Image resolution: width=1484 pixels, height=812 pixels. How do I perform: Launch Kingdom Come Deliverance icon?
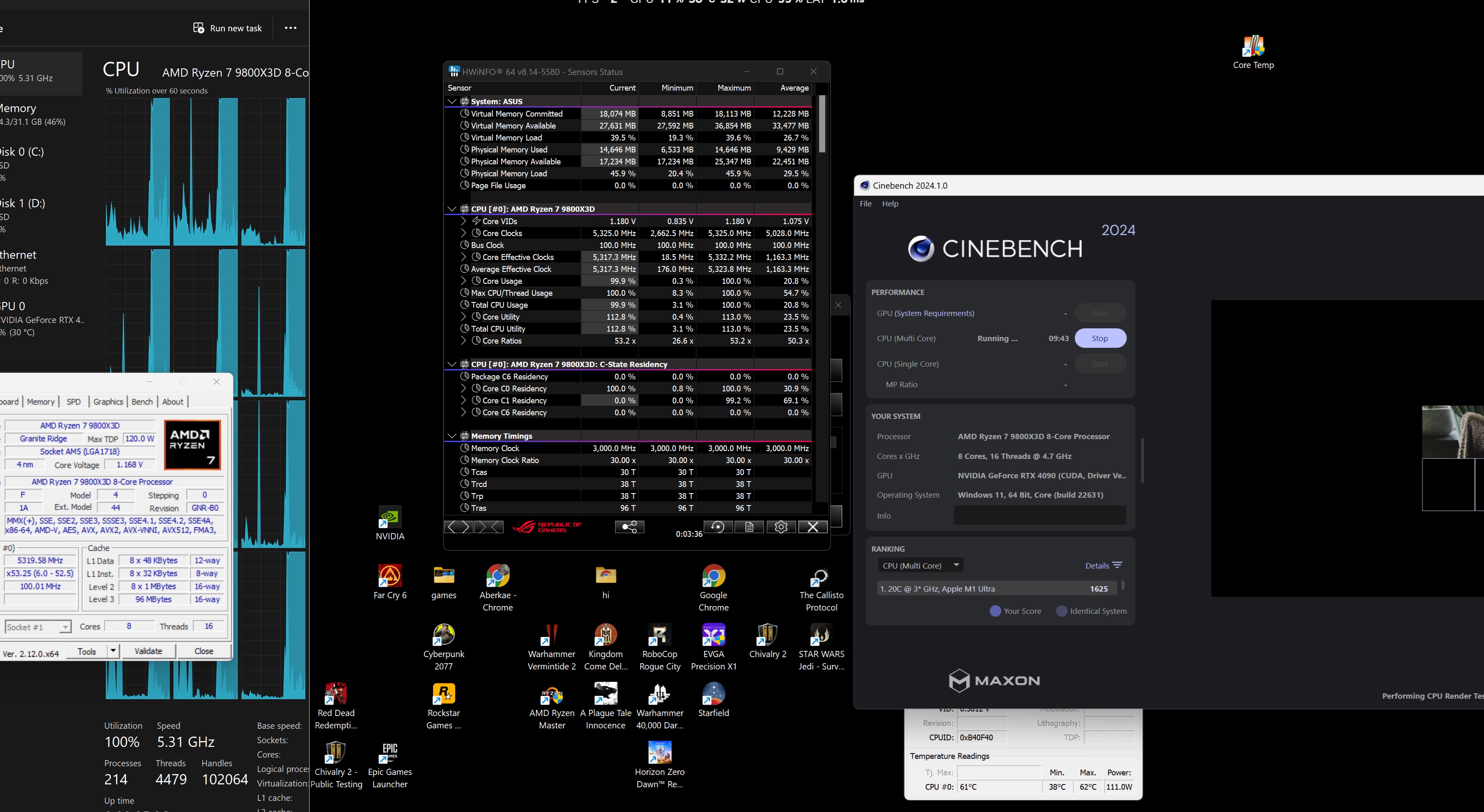coord(606,647)
